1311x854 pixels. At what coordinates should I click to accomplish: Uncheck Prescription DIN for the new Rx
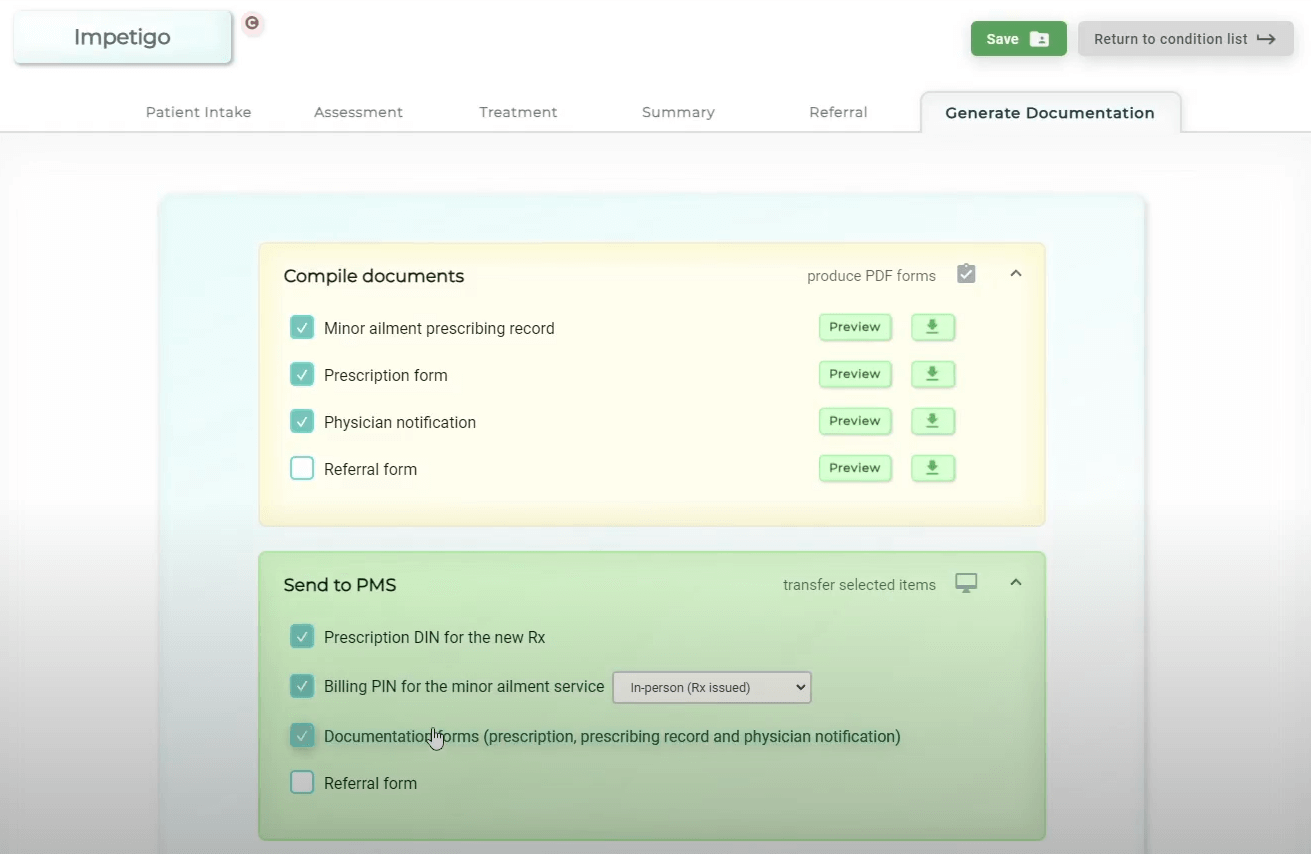302,637
